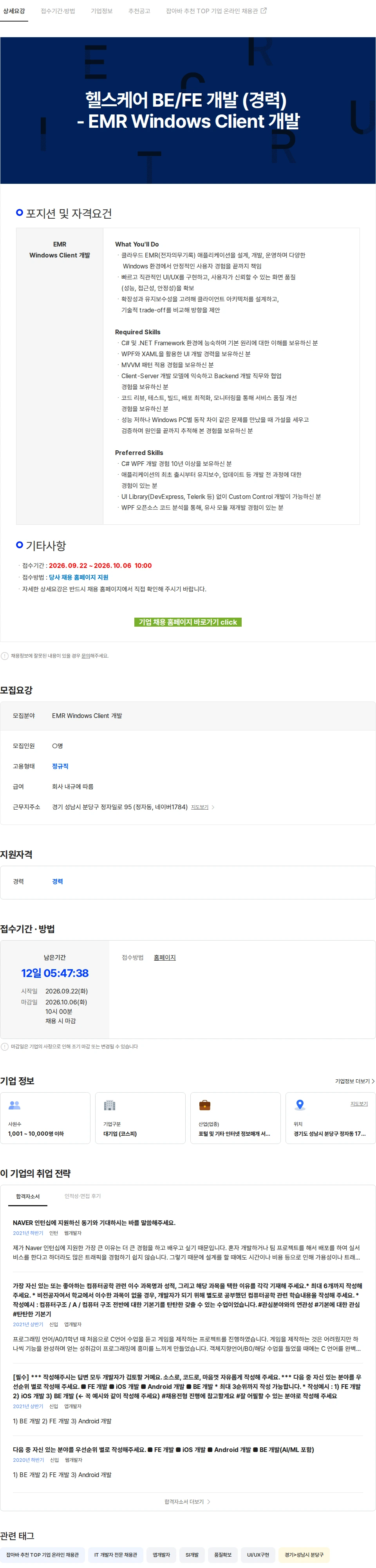376x1568 pixels.
Task: Open 가장 자신 있는 또는 좋아하는 essay question
Action: 187,1300
